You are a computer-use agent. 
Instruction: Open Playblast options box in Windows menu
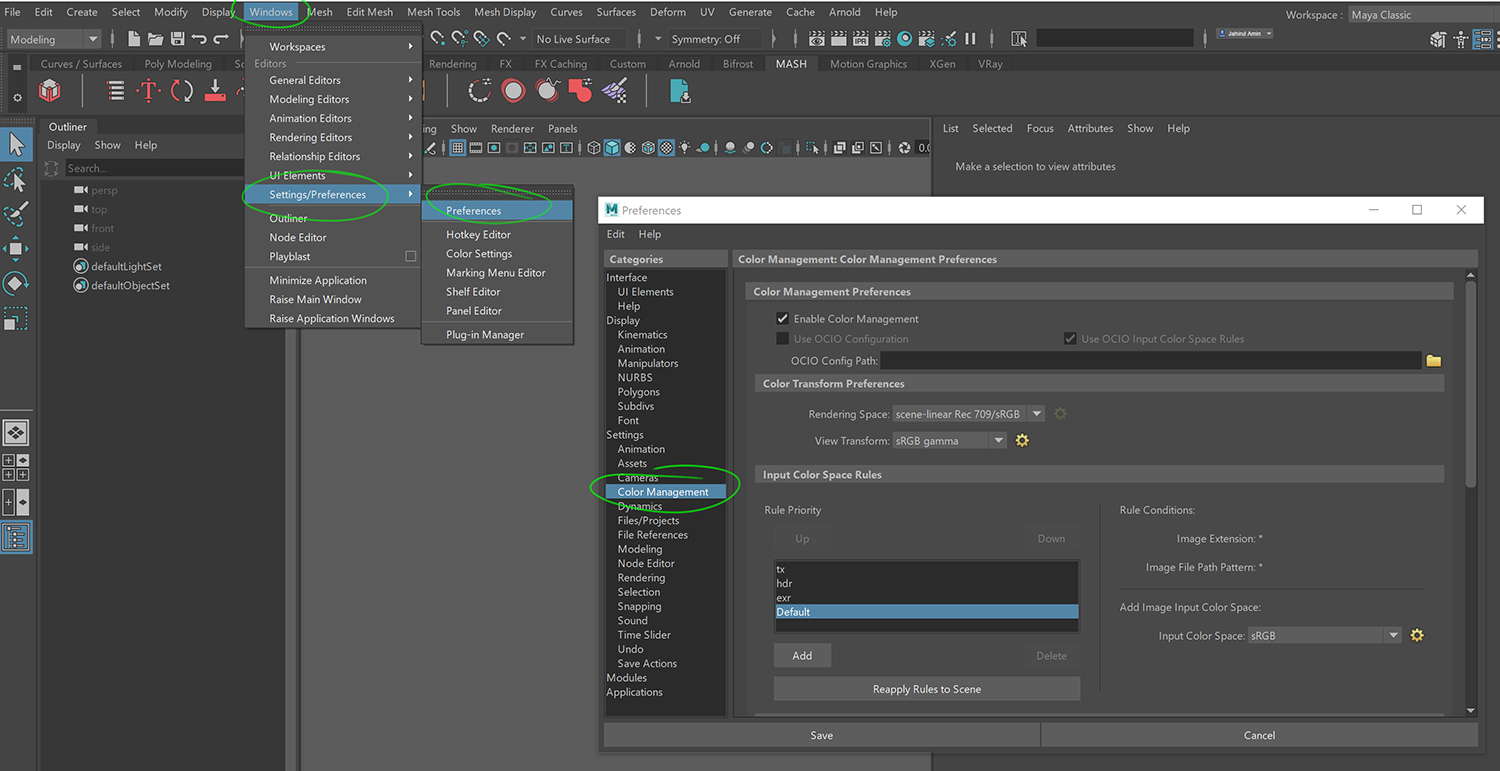(x=410, y=257)
